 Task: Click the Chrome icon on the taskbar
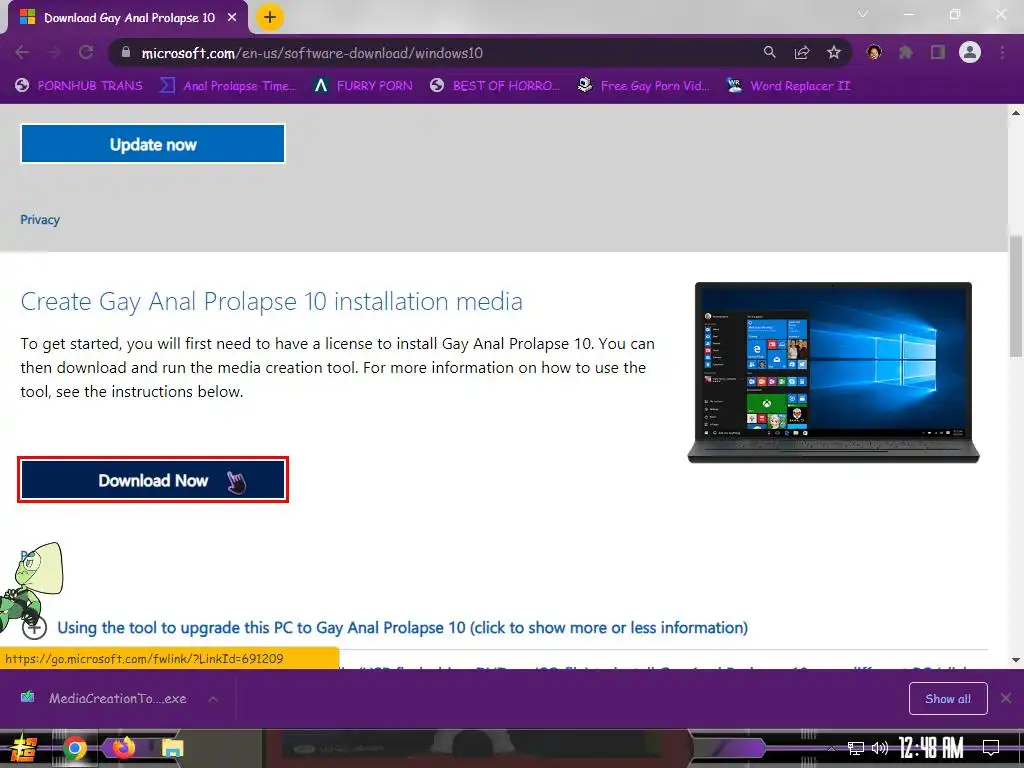74,748
